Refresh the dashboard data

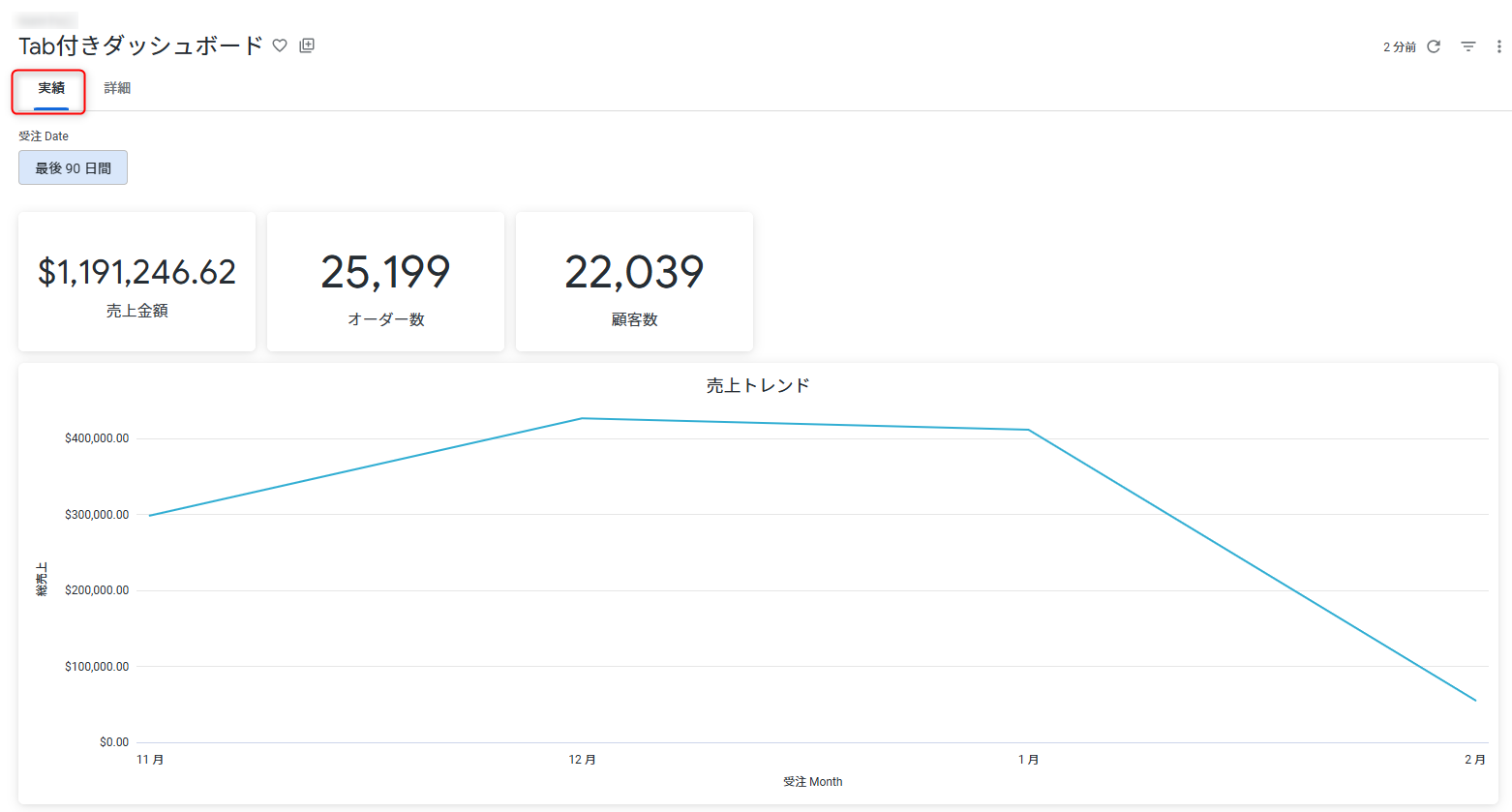click(x=1434, y=45)
